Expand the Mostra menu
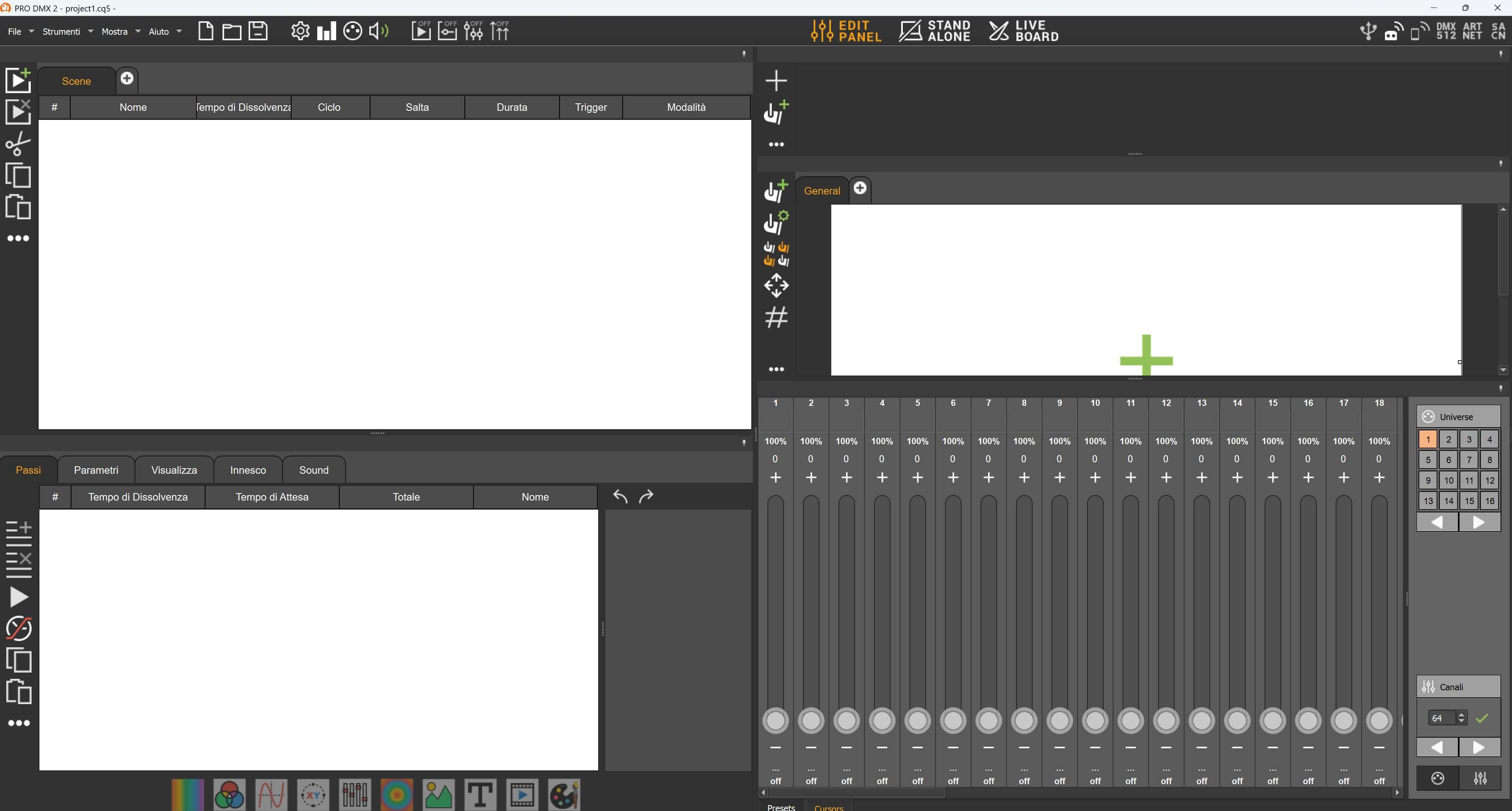The image size is (1512, 811). pyautogui.click(x=120, y=32)
